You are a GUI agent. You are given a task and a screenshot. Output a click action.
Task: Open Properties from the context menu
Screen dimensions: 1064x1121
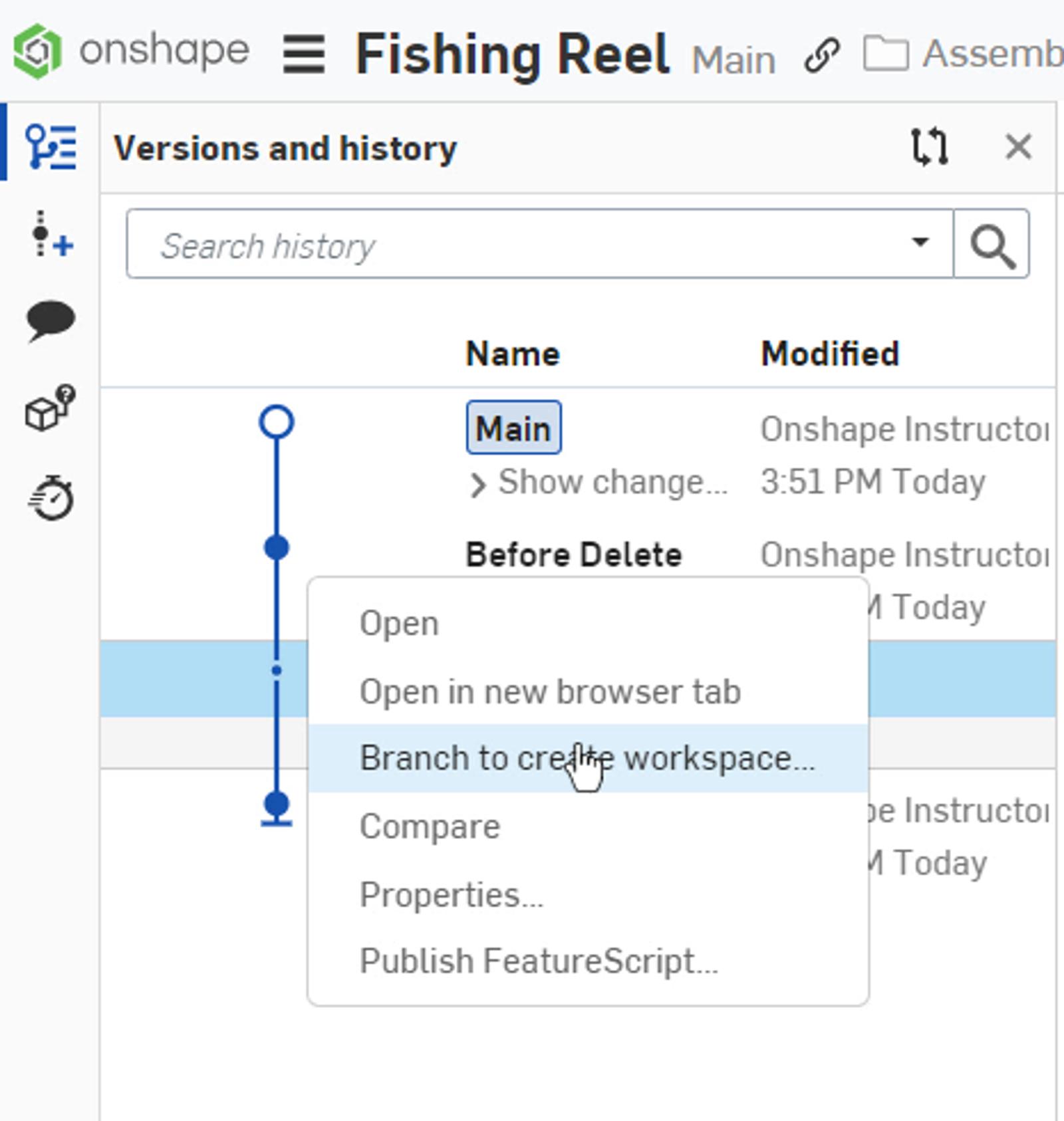click(x=452, y=895)
